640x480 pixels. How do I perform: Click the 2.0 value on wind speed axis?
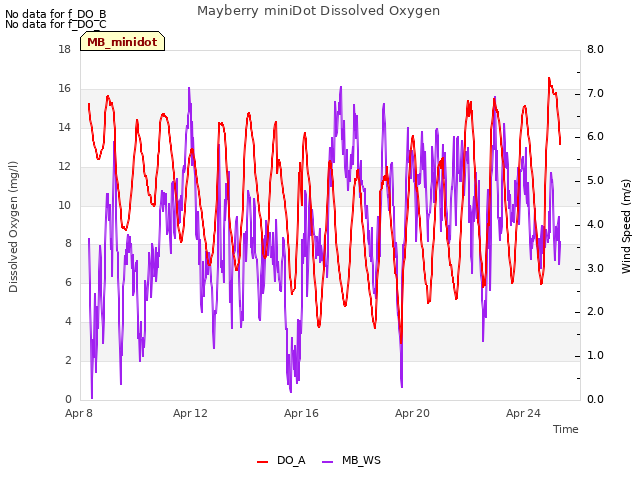[x=595, y=312]
